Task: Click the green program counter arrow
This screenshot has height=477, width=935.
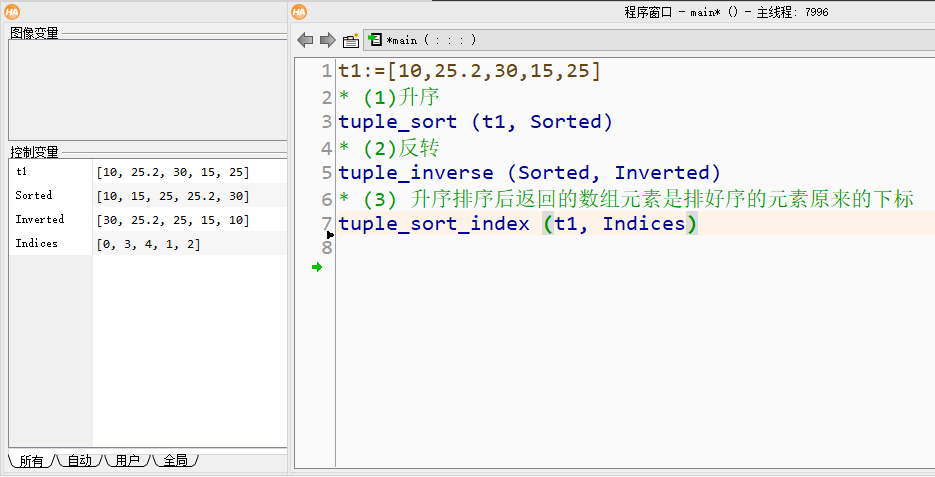Action: [x=317, y=267]
